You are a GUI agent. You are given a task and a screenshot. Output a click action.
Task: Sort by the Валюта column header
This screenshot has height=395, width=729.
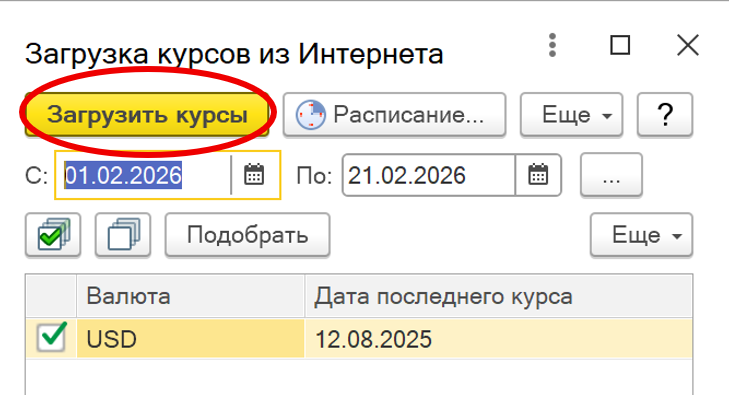coord(191,296)
